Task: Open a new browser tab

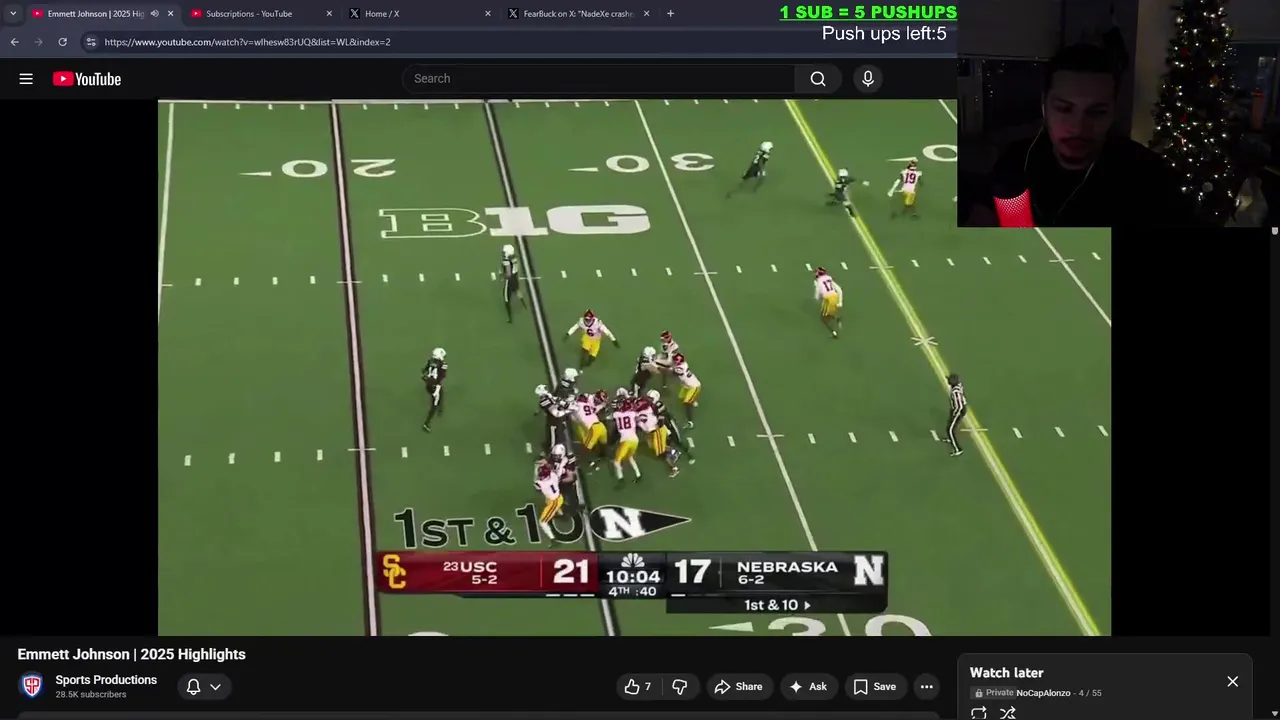Action: tap(670, 14)
